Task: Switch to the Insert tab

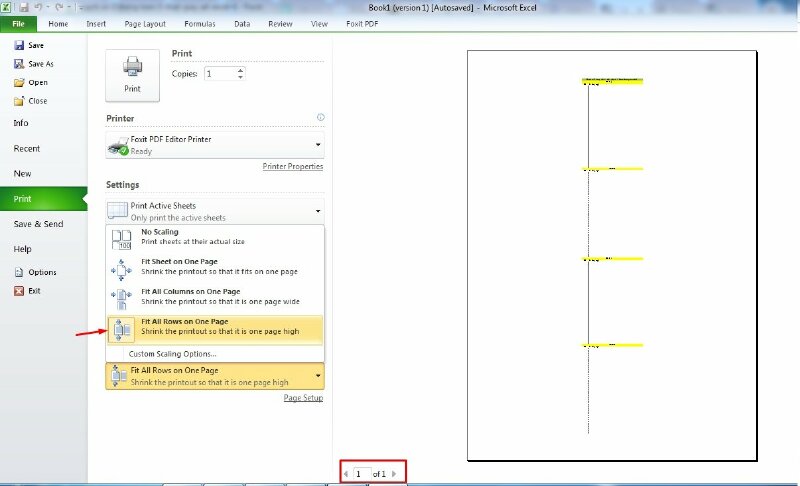Action: coord(96,24)
